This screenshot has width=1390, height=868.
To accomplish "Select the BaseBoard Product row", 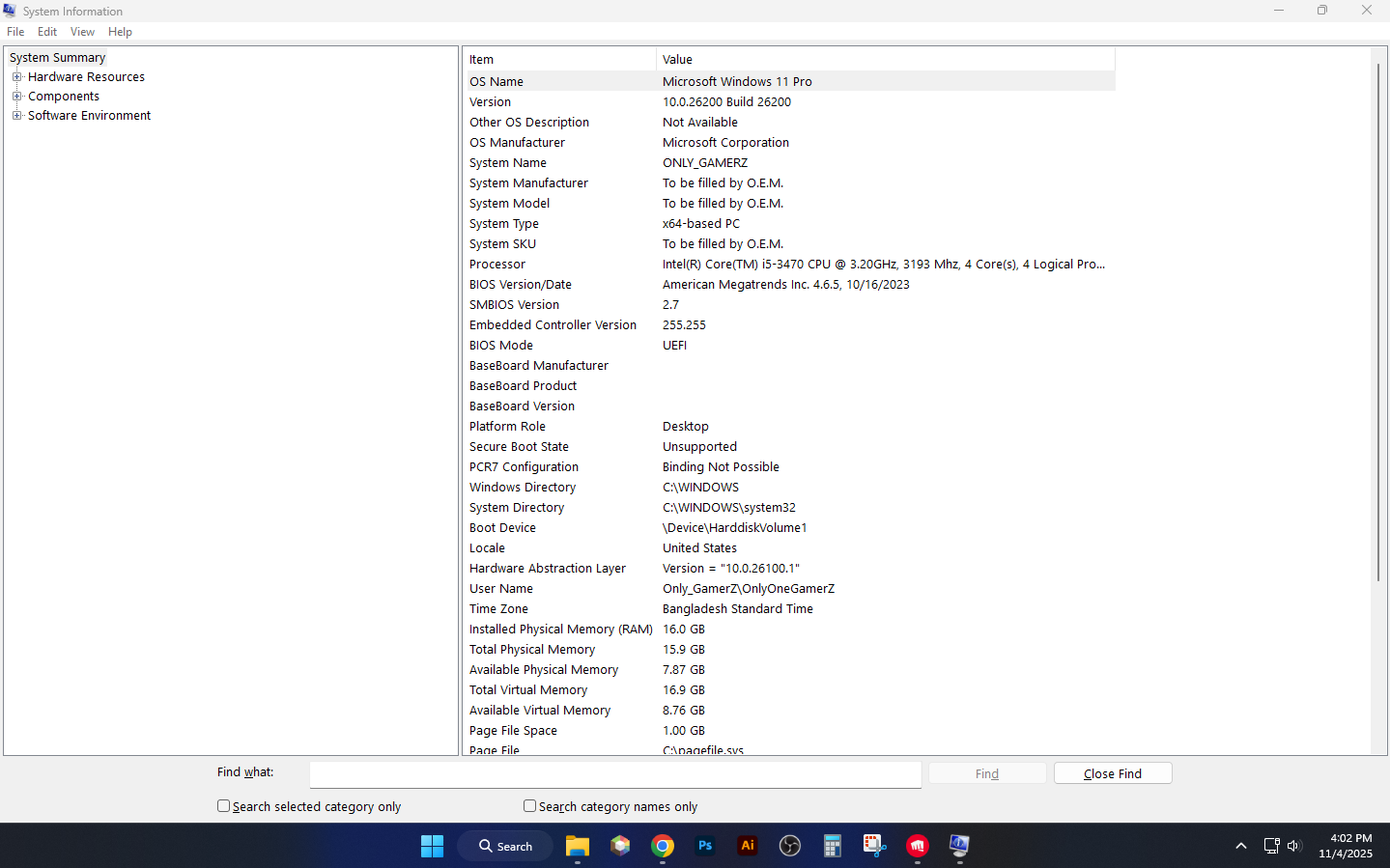I will click(x=789, y=386).
